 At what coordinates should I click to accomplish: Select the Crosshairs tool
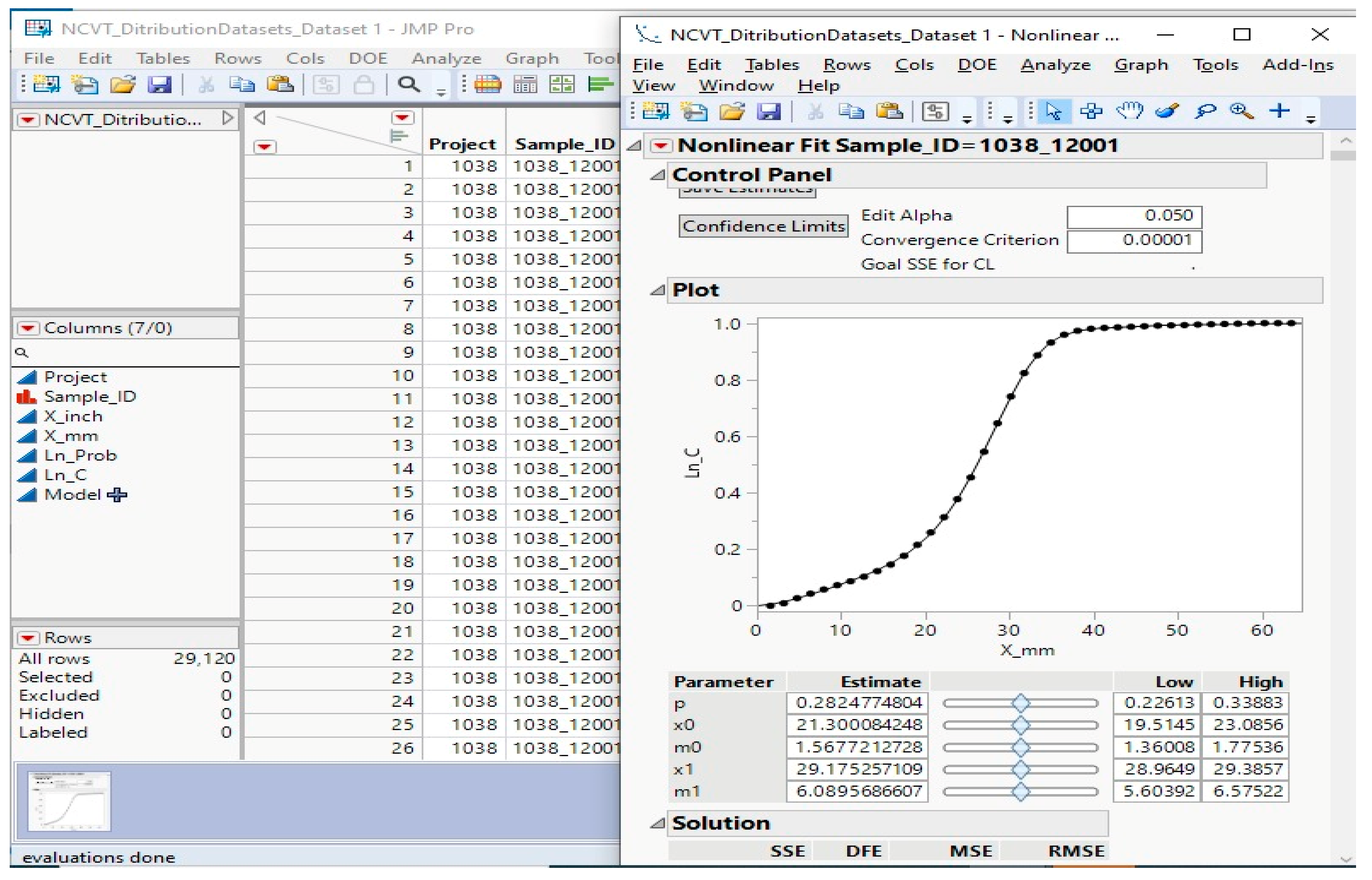point(1279,111)
